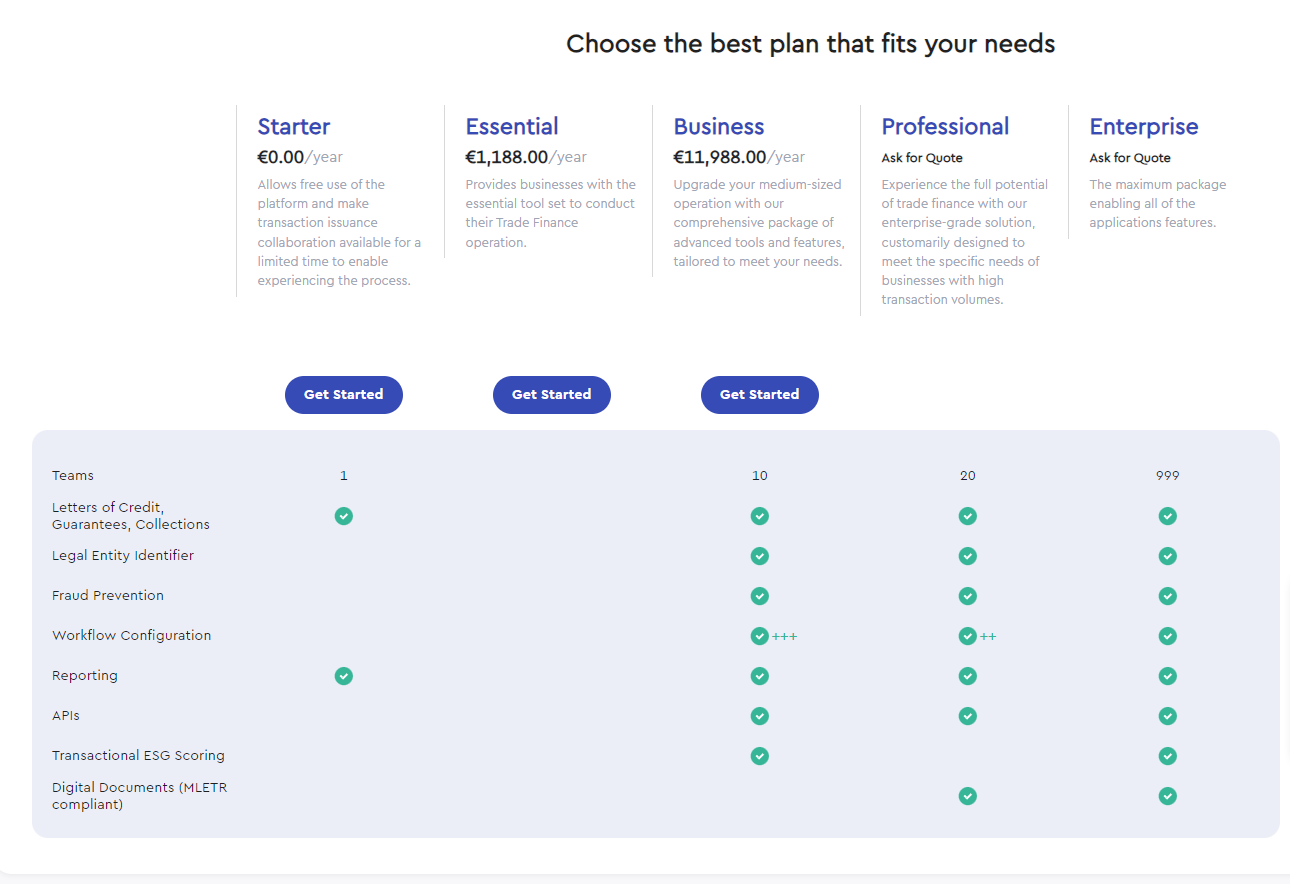This screenshot has height=884, width=1290.
Task: Click Professional checkmark for Fraud Prevention
Action: (x=968, y=596)
